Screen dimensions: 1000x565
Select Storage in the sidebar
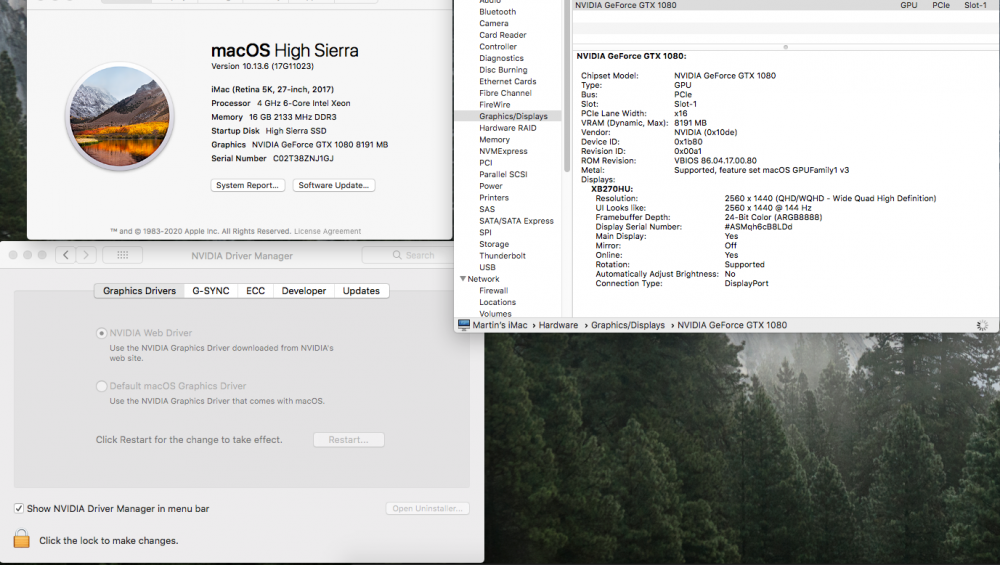click(494, 244)
